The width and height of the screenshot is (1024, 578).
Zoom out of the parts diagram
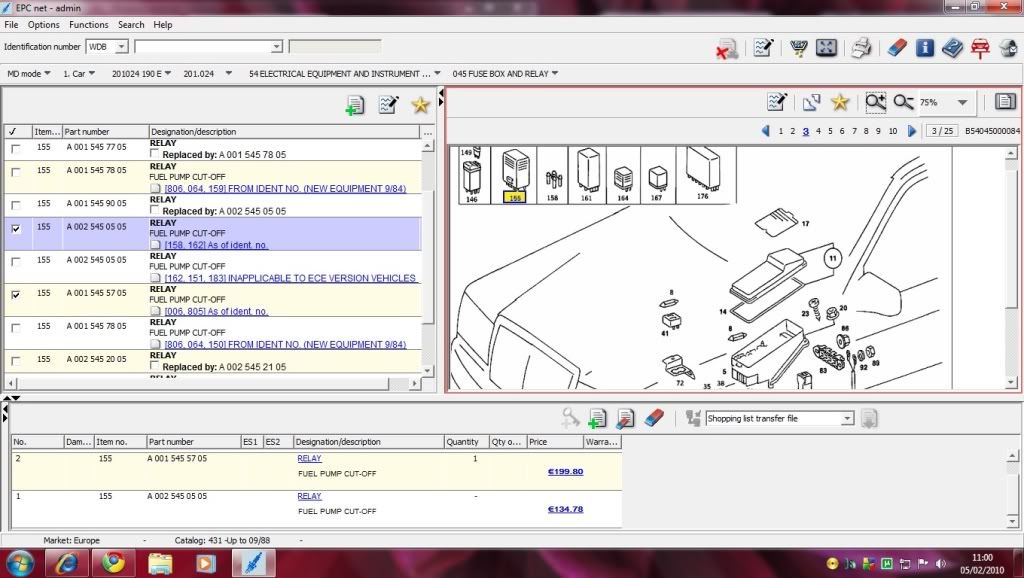pyautogui.click(x=903, y=102)
